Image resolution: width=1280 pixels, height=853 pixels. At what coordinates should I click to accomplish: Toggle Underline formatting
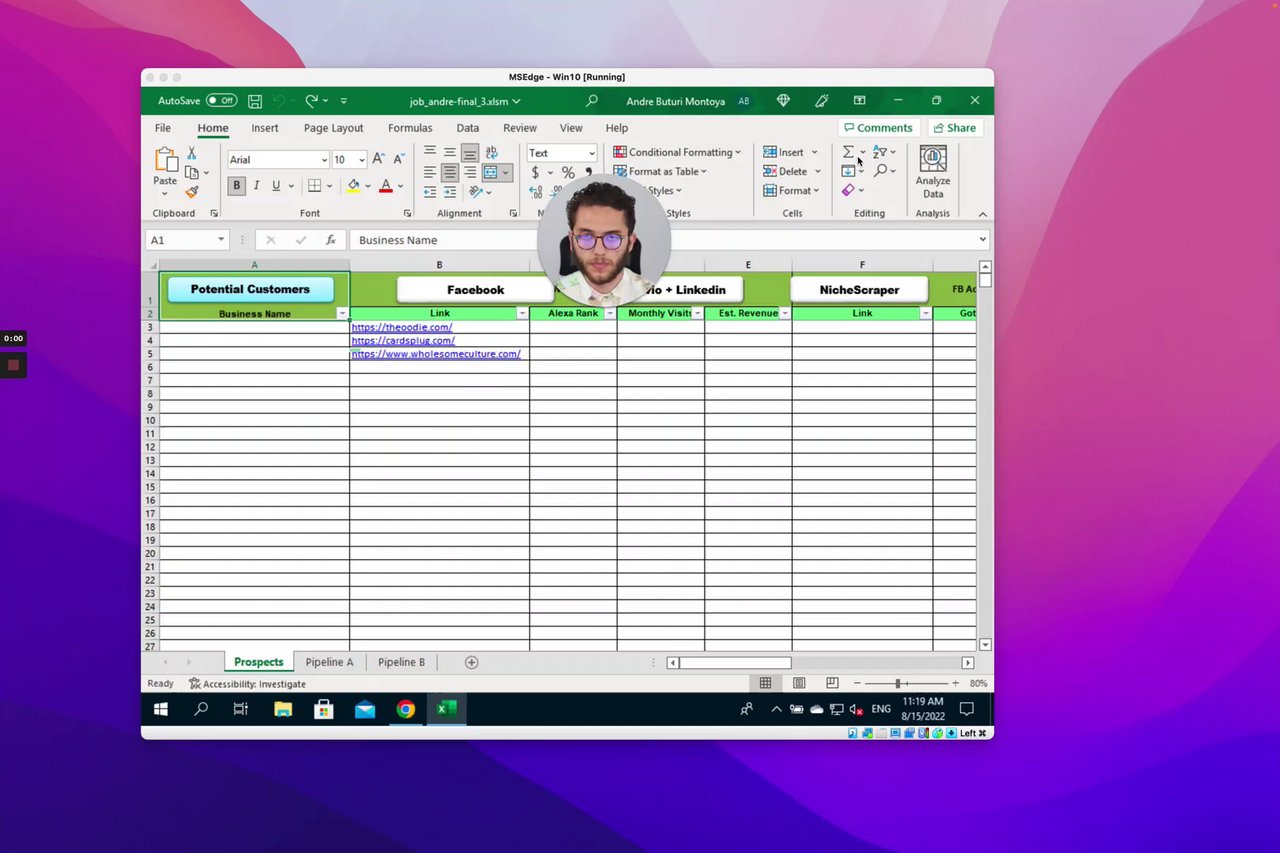point(276,186)
